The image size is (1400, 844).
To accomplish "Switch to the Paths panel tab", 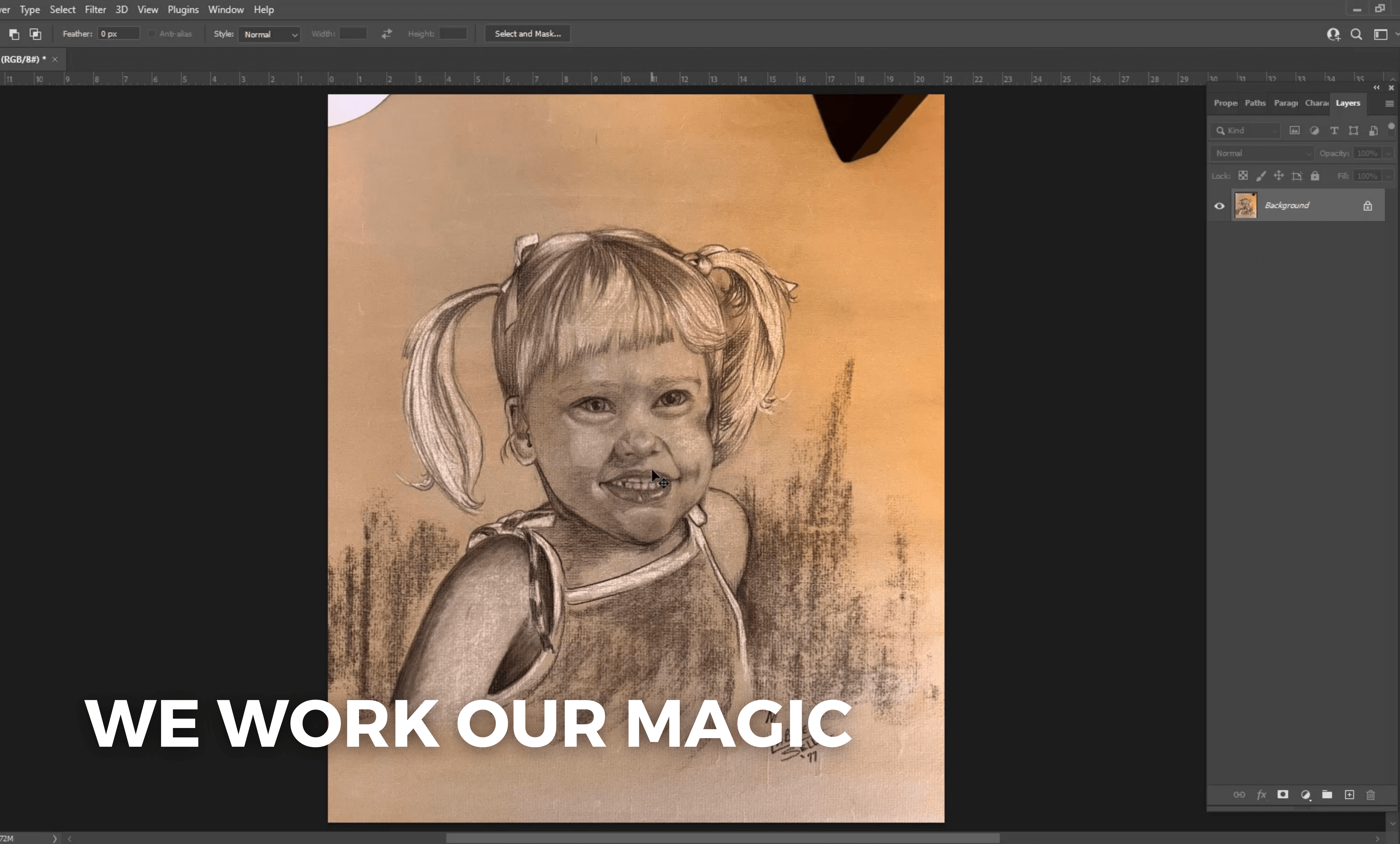I will click(1255, 103).
